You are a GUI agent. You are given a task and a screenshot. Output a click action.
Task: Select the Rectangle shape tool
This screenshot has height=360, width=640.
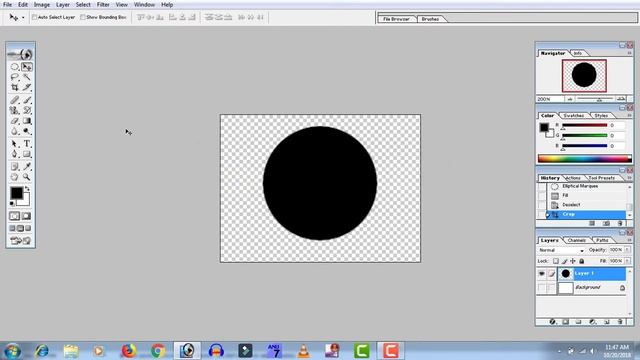27,154
